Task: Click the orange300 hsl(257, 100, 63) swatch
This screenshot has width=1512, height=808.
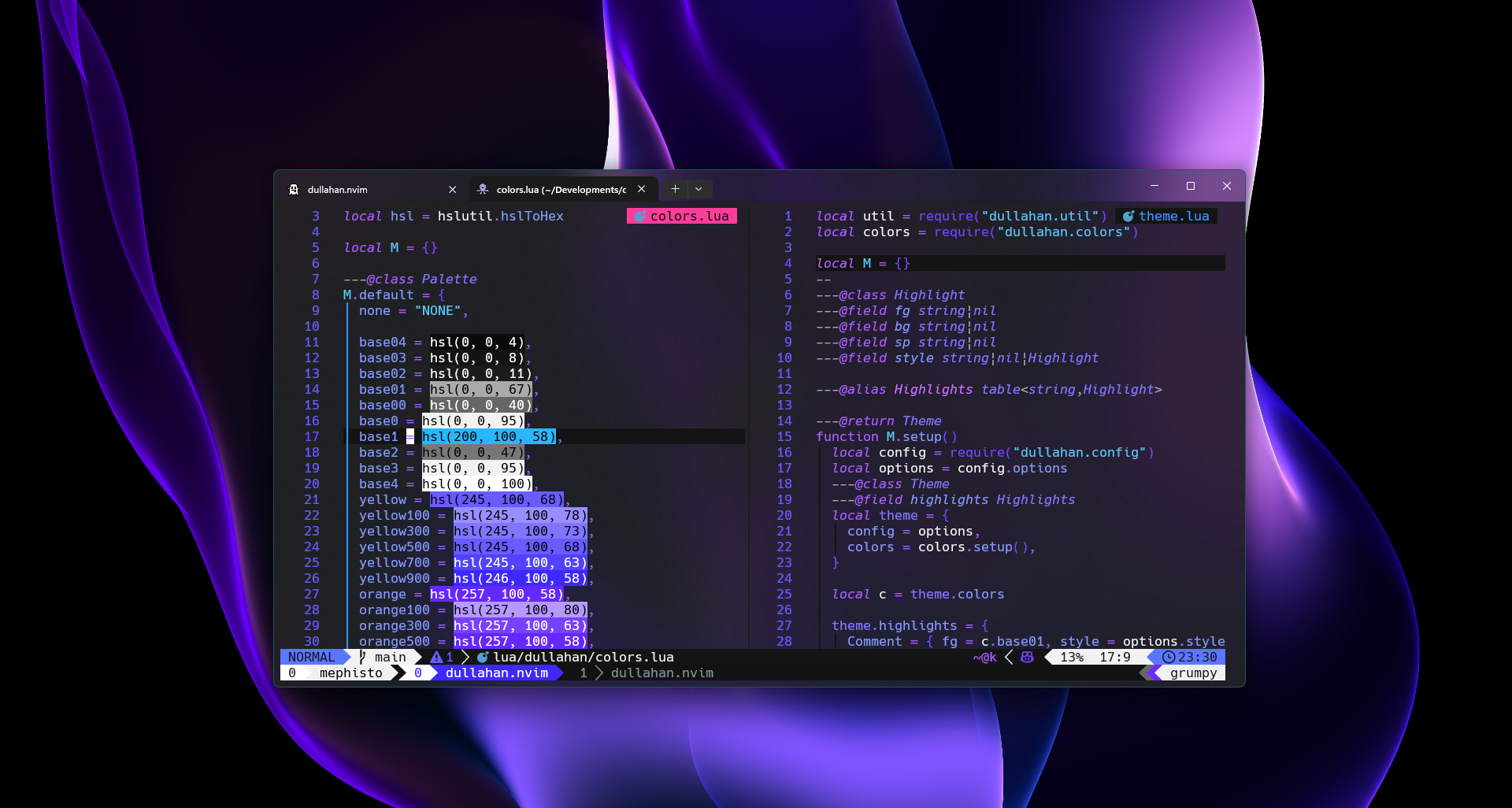Action: point(521,625)
